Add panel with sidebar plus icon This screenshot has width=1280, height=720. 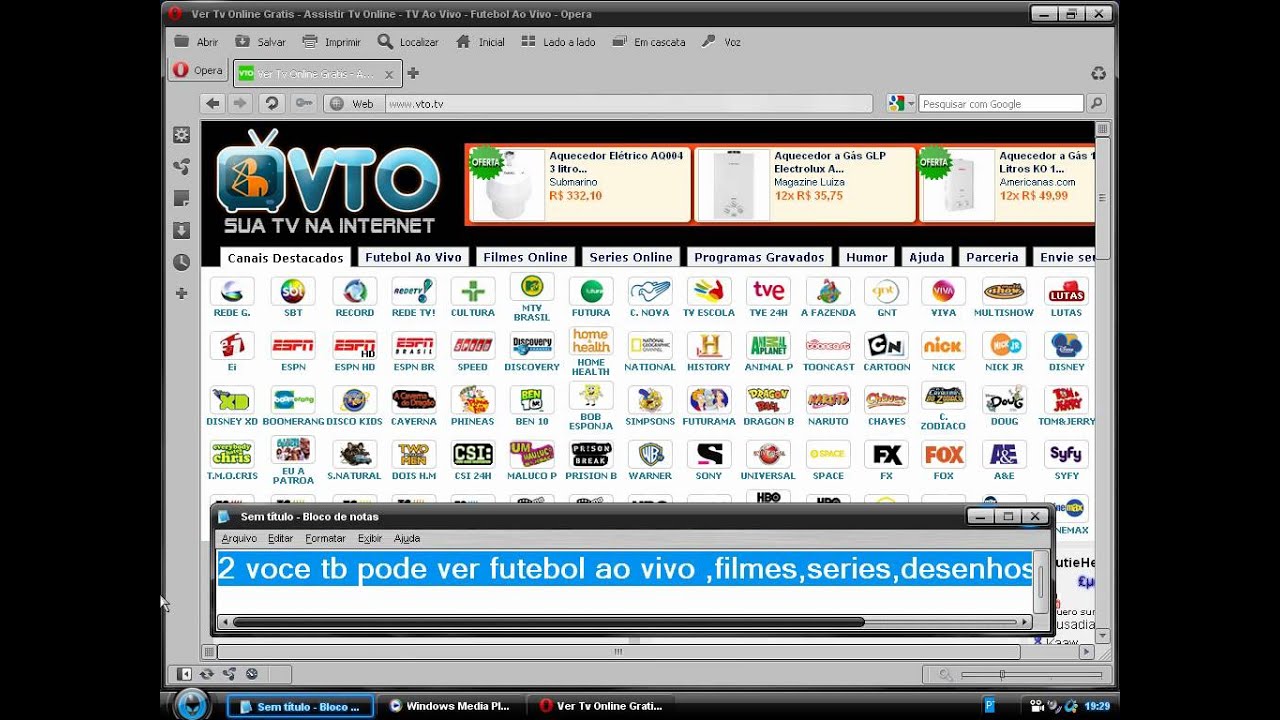click(181, 293)
